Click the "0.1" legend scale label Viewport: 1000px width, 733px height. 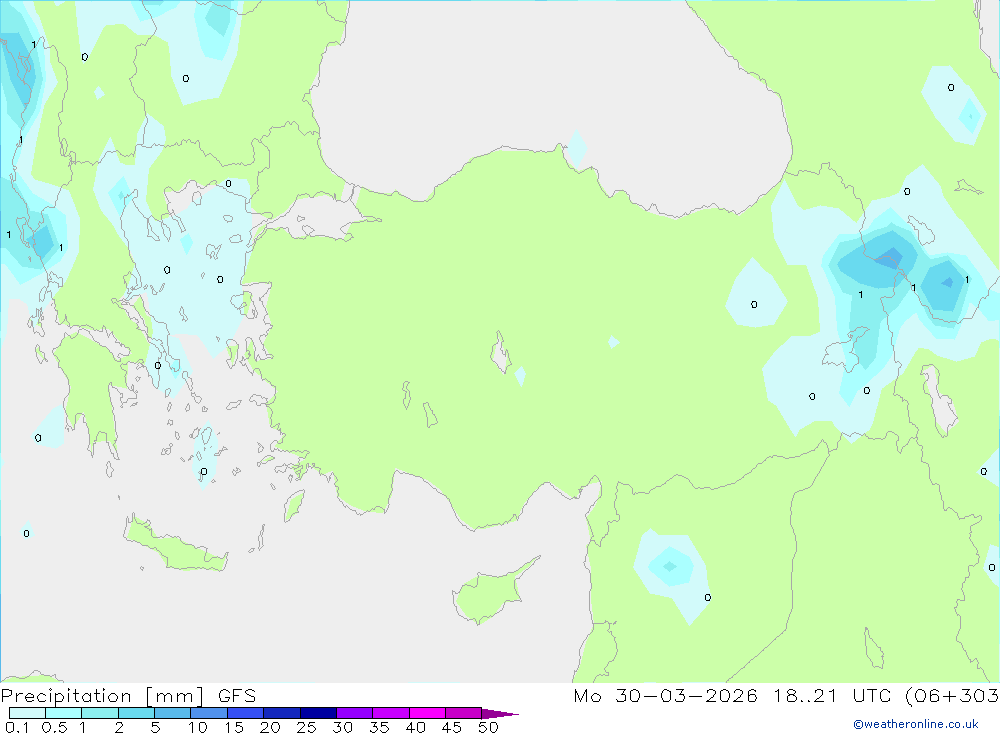17,727
